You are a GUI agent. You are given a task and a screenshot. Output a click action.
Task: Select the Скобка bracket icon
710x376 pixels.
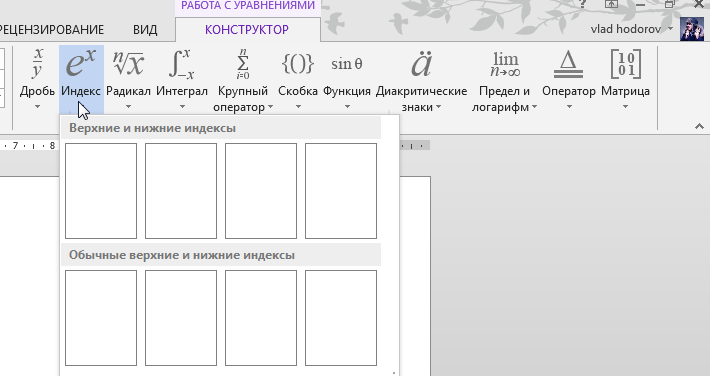point(297,64)
